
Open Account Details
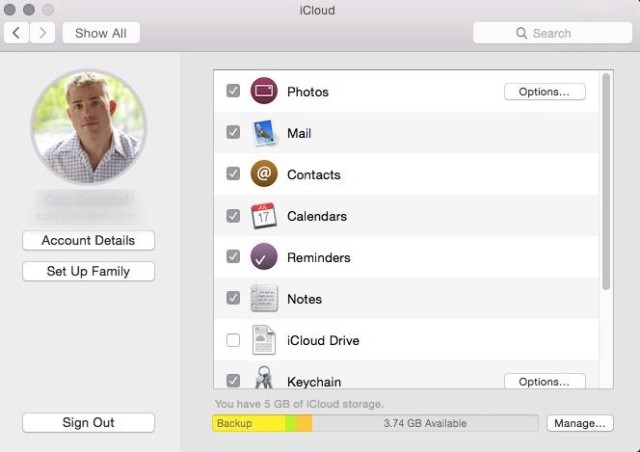pos(88,241)
